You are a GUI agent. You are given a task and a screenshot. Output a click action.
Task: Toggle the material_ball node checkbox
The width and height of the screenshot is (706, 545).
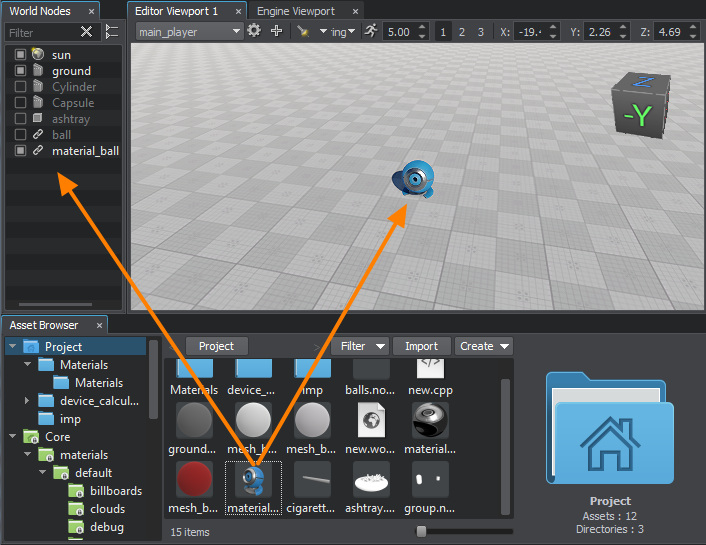tap(20, 151)
